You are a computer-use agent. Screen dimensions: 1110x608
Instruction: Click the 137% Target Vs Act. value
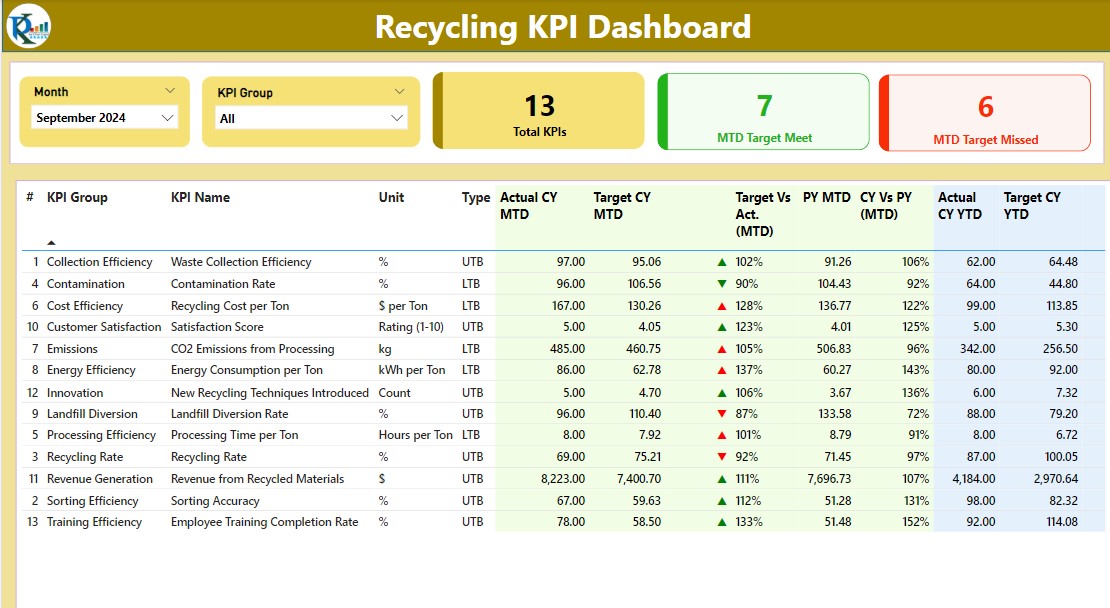tap(749, 370)
